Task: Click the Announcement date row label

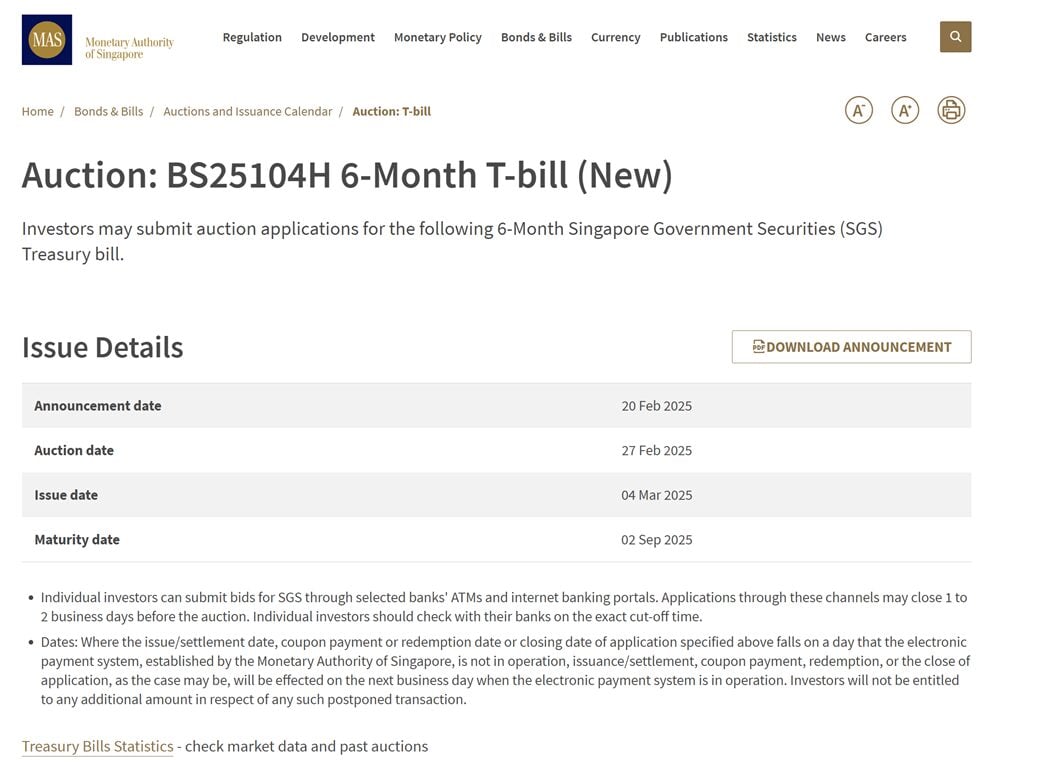Action: point(98,406)
